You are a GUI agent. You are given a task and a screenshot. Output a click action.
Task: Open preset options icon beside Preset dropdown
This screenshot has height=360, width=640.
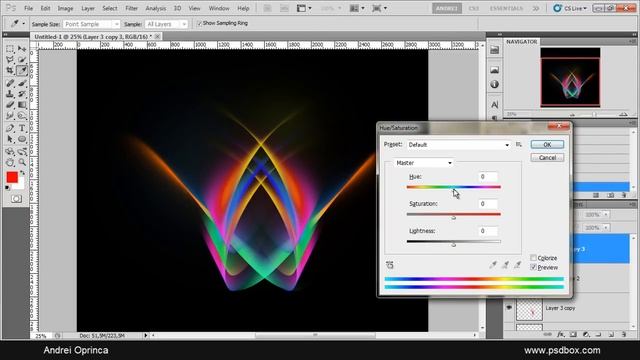519,144
